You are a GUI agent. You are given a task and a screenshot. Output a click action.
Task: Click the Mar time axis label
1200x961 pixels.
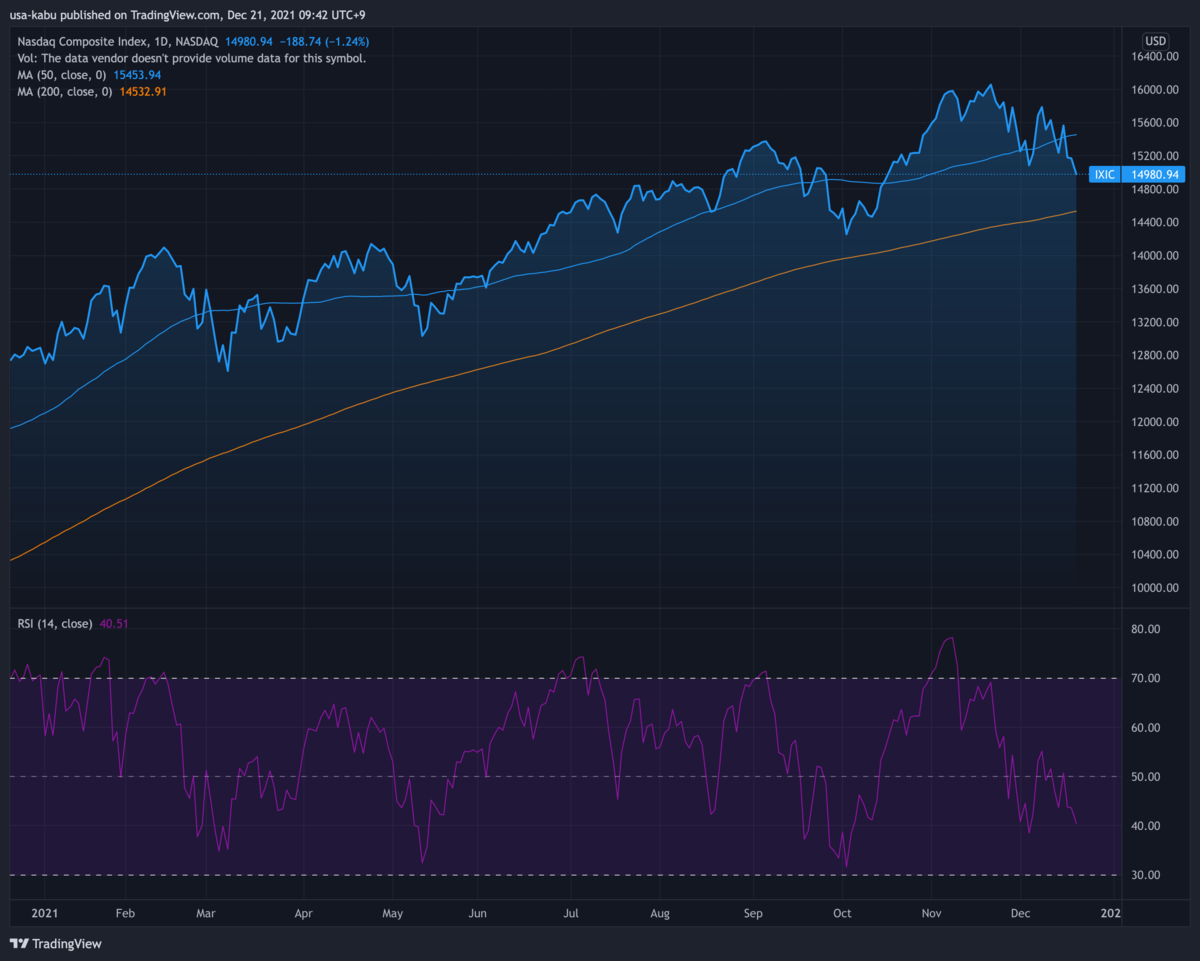(206, 913)
